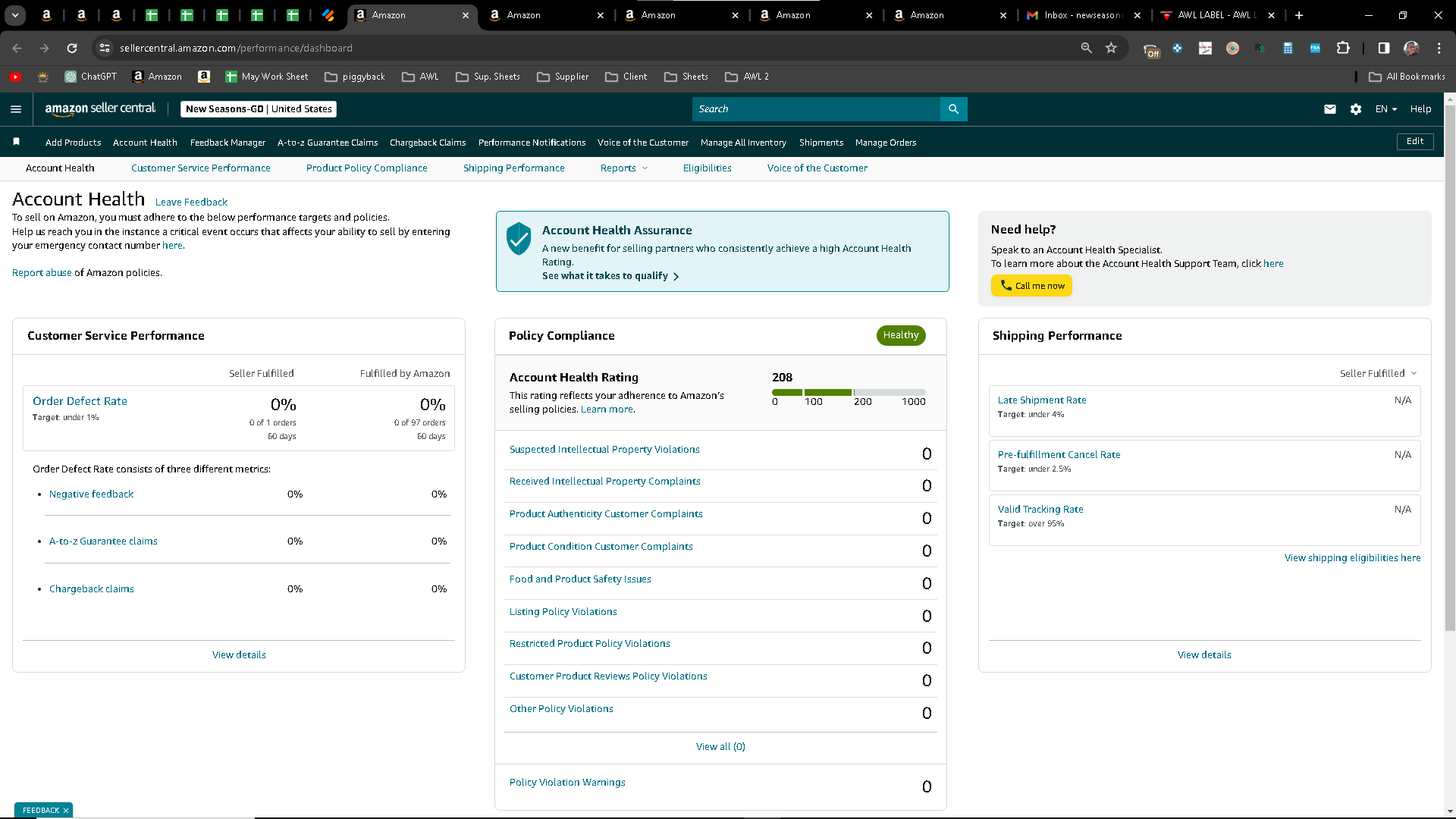Open Manage All Inventory menu item

point(743,143)
